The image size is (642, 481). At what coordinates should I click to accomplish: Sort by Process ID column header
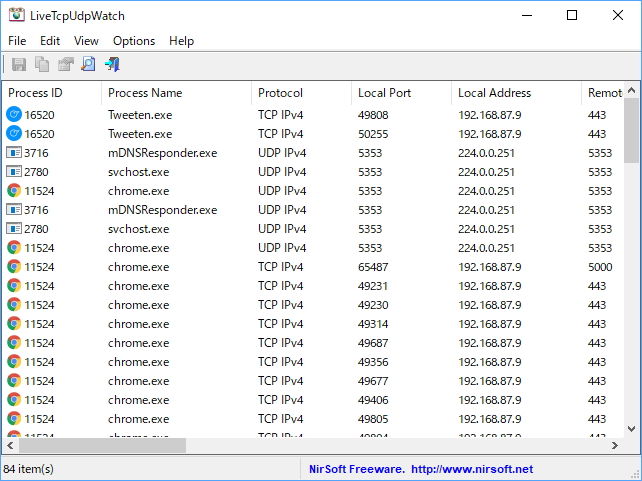pyautogui.click(x=52, y=93)
